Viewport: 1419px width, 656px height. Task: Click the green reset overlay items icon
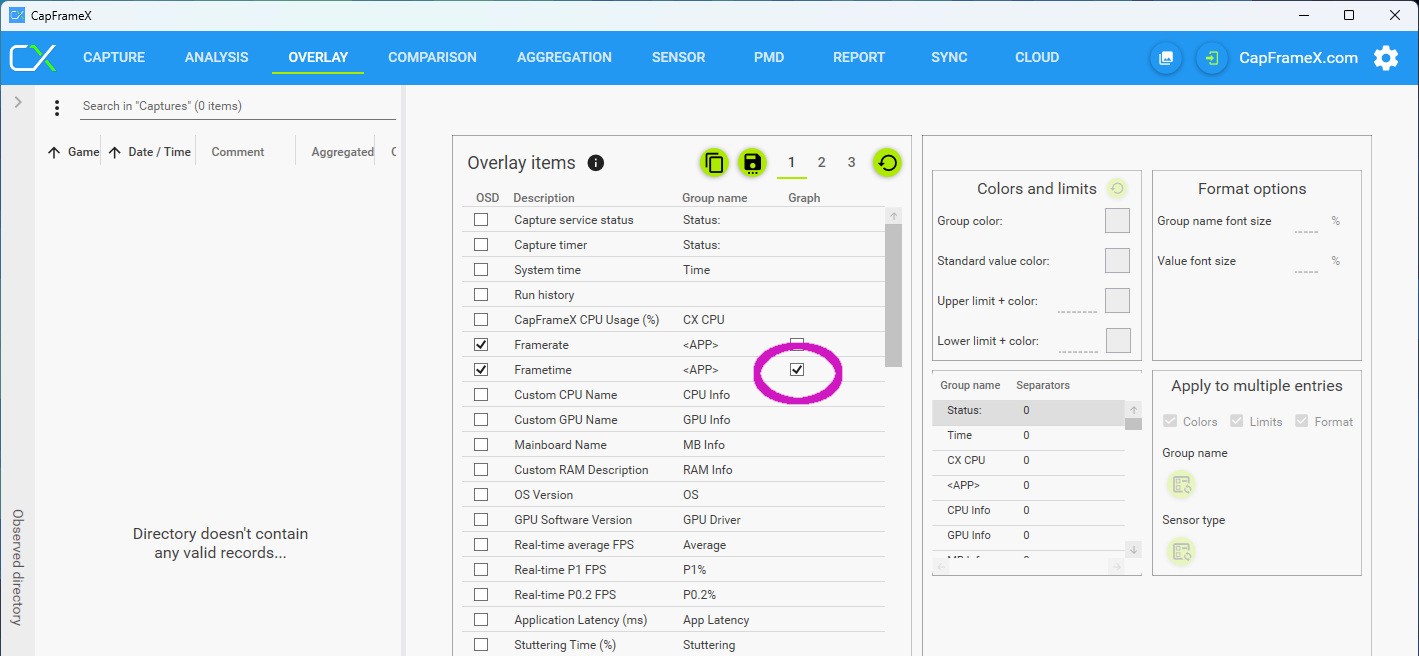pos(886,163)
